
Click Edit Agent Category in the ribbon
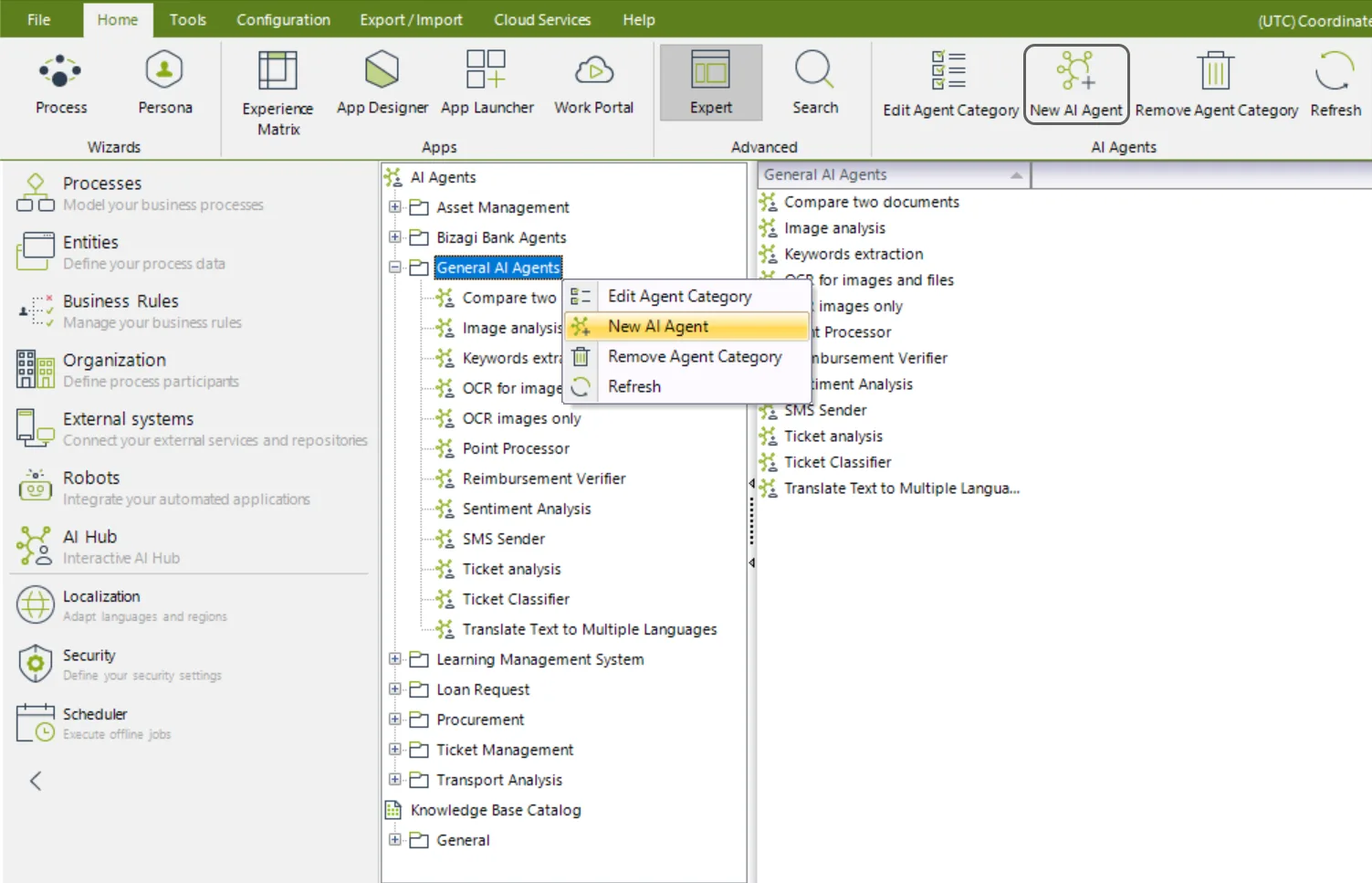tap(950, 84)
